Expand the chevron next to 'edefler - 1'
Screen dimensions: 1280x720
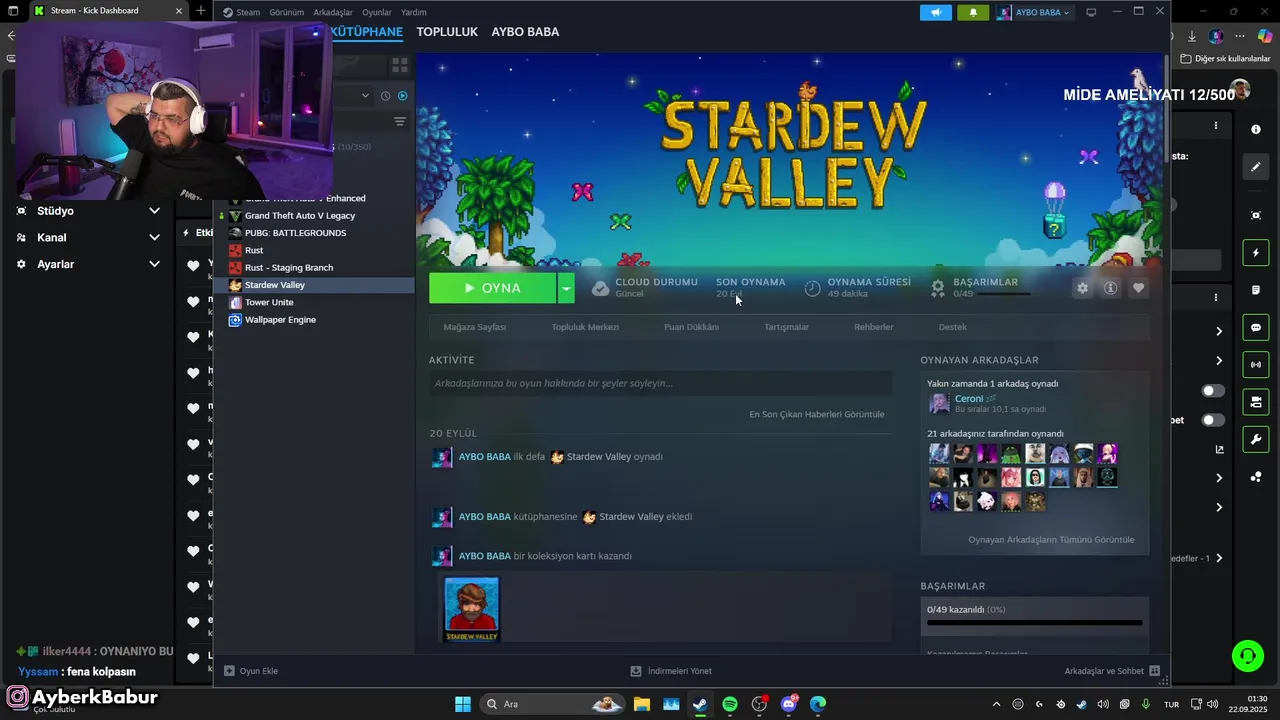pyautogui.click(x=1218, y=558)
